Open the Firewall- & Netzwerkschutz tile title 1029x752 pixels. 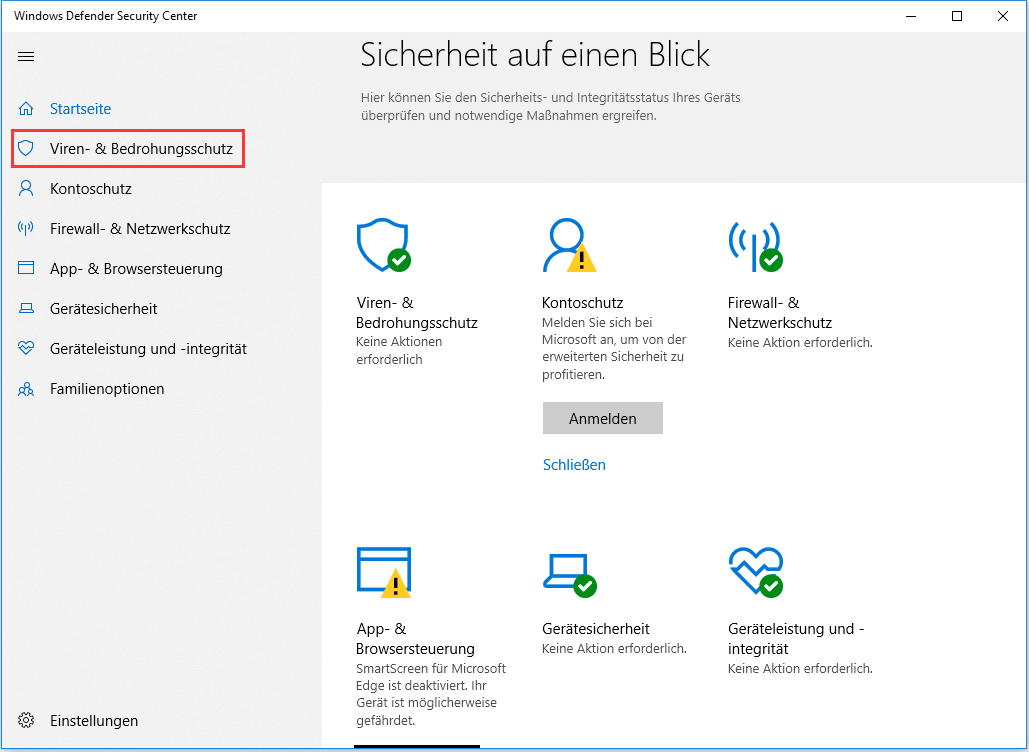(x=780, y=312)
